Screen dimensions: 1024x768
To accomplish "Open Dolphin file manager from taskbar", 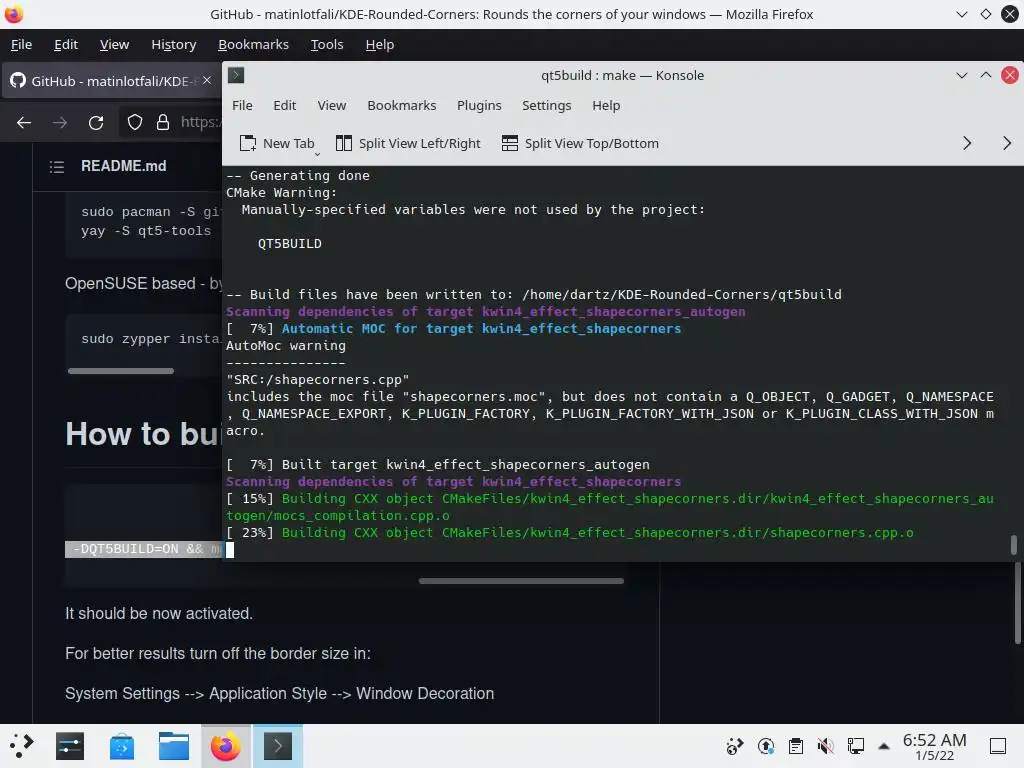I will point(174,746).
